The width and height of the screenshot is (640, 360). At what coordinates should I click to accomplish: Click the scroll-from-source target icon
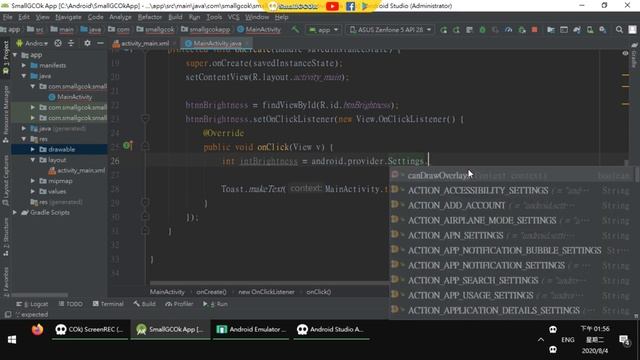(x=58, y=43)
